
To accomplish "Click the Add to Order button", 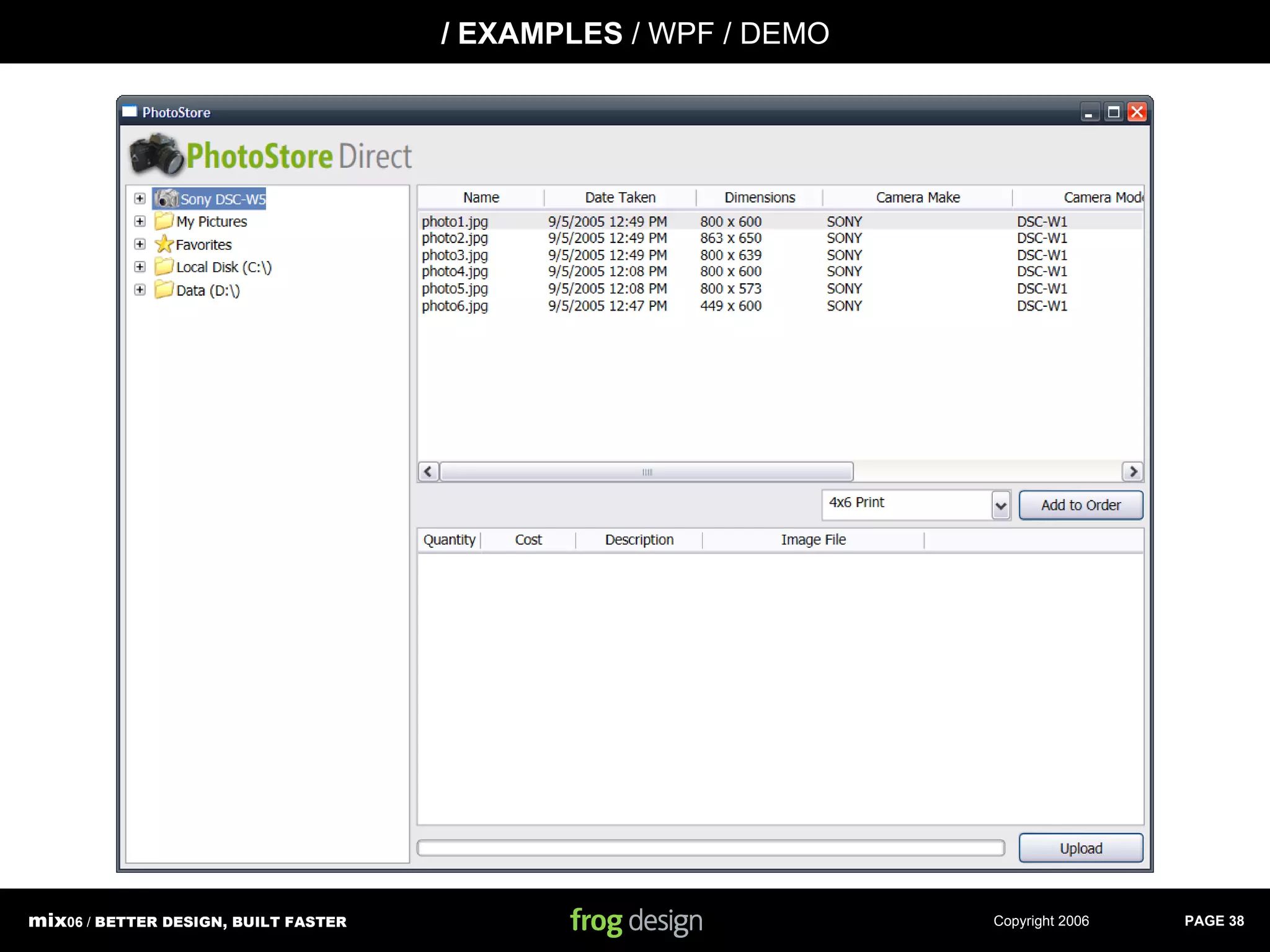I will tap(1081, 505).
